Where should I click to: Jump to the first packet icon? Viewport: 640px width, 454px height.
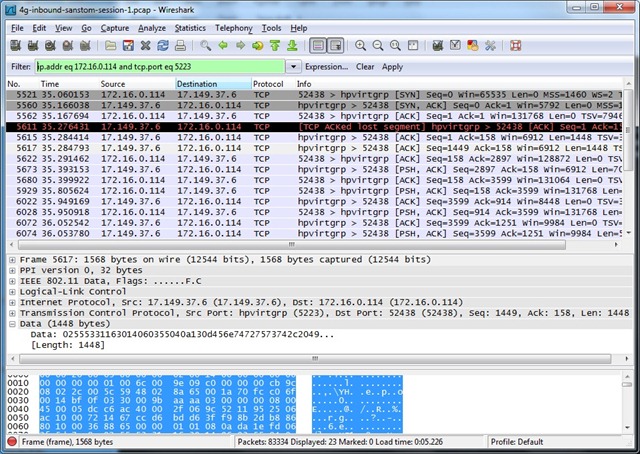click(x=275, y=45)
